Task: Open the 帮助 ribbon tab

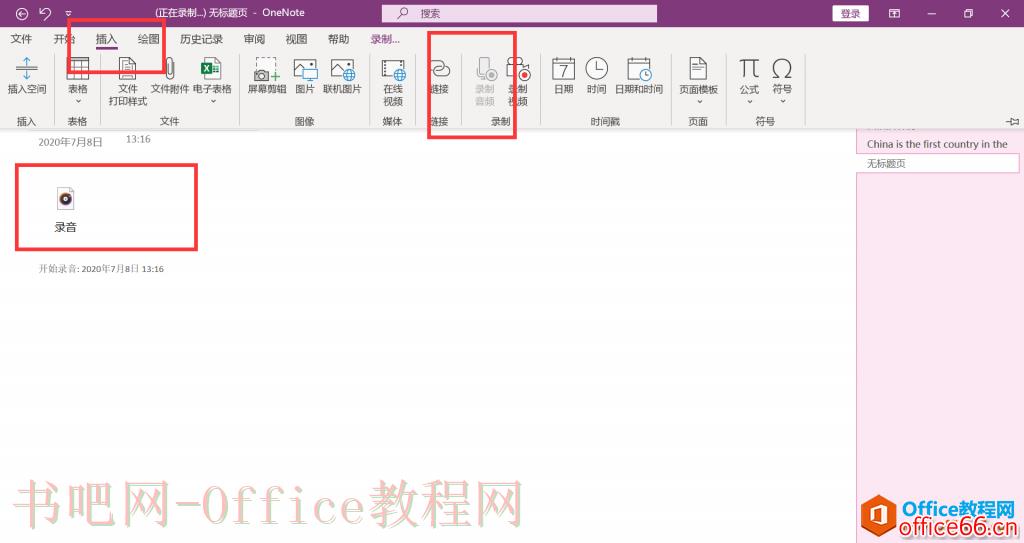Action: click(338, 39)
